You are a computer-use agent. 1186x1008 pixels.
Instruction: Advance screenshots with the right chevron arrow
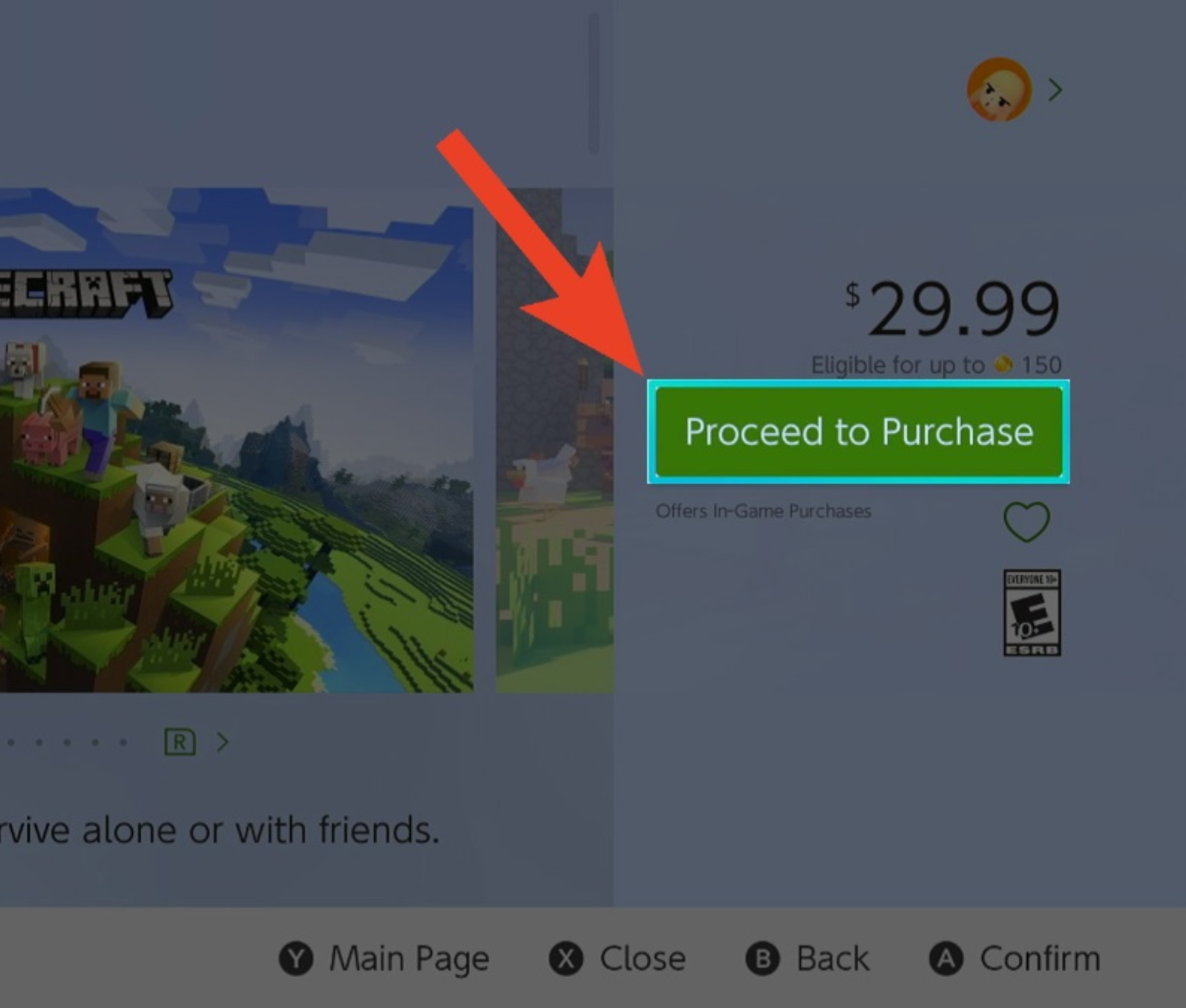223,742
